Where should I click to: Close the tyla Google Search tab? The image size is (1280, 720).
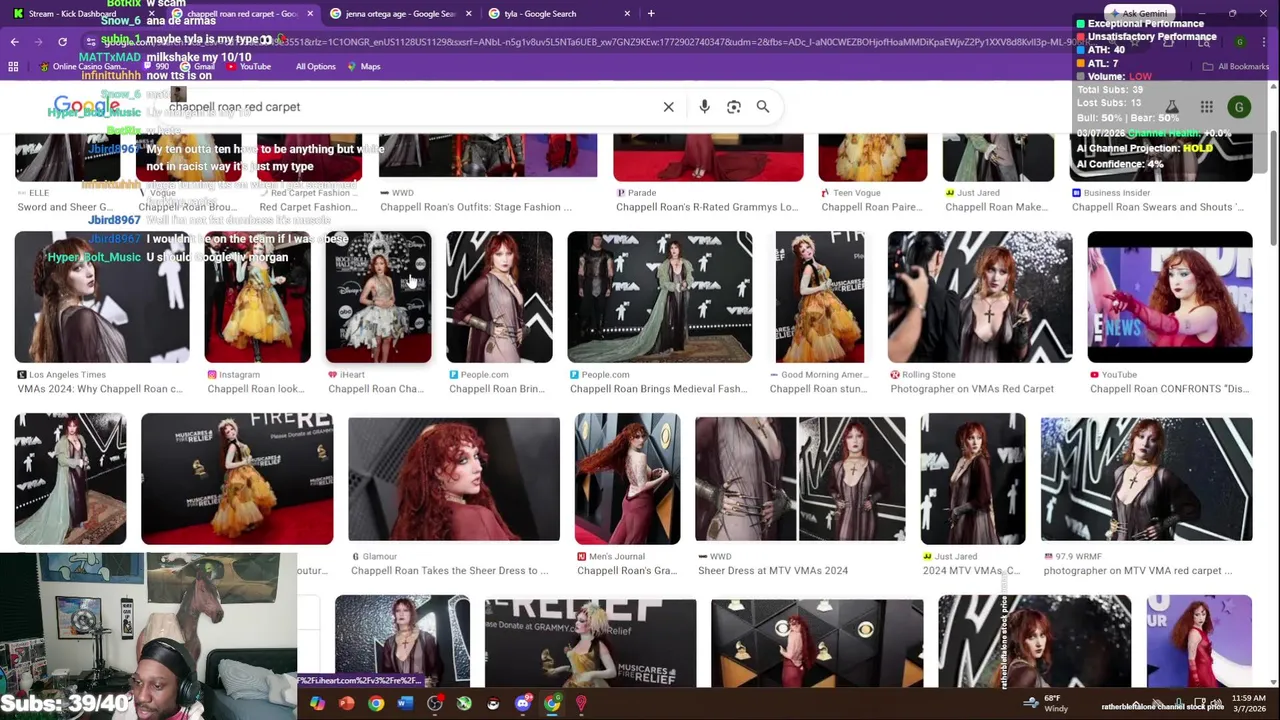(x=627, y=14)
